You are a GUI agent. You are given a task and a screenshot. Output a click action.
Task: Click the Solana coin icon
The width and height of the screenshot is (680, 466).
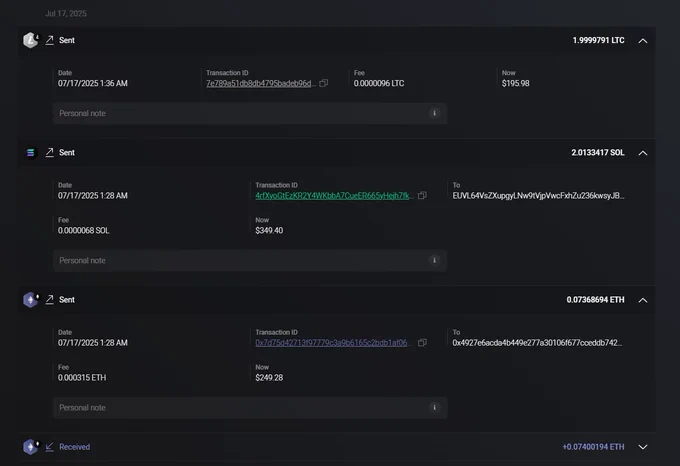pyautogui.click(x=30, y=153)
